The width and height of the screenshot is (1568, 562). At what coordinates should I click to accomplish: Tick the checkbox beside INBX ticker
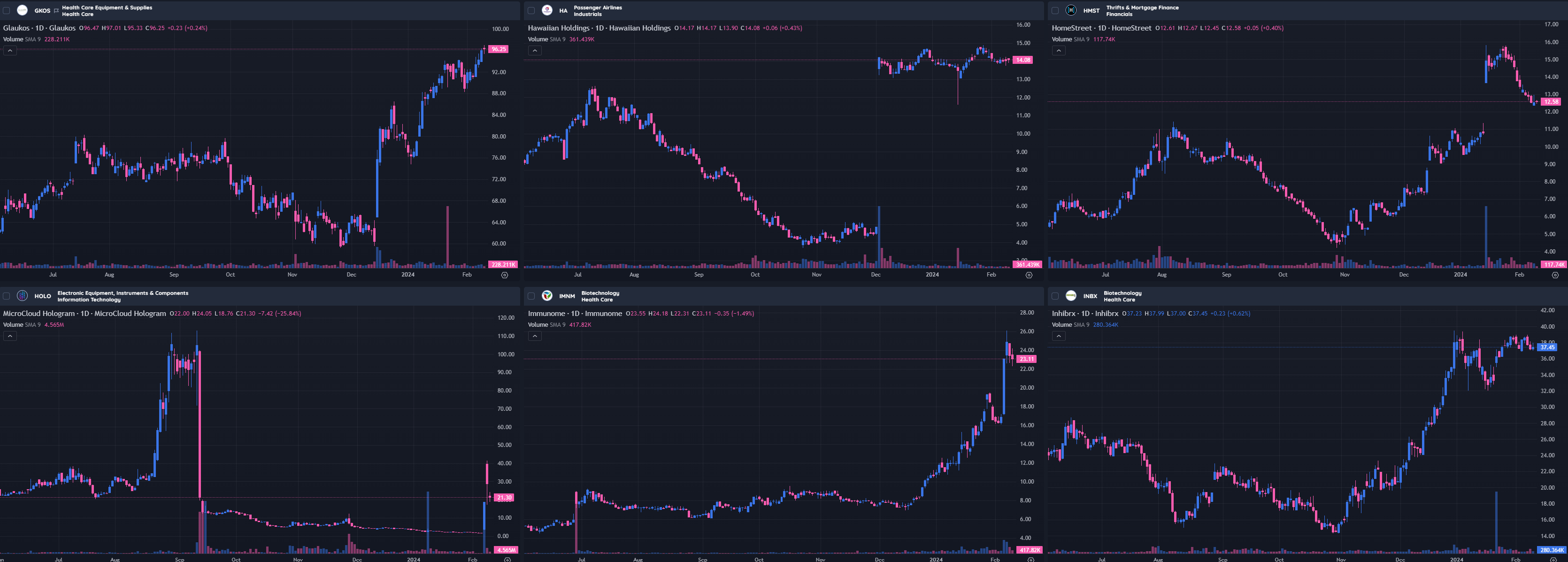[x=1055, y=296]
